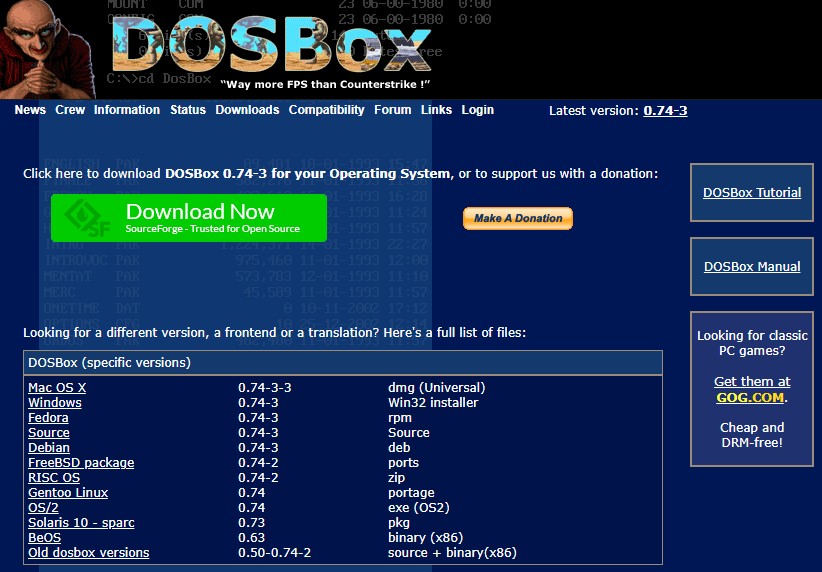Click 'portage' text in Gentoo row
This screenshot has height=572, width=822.
click(411, 493)
